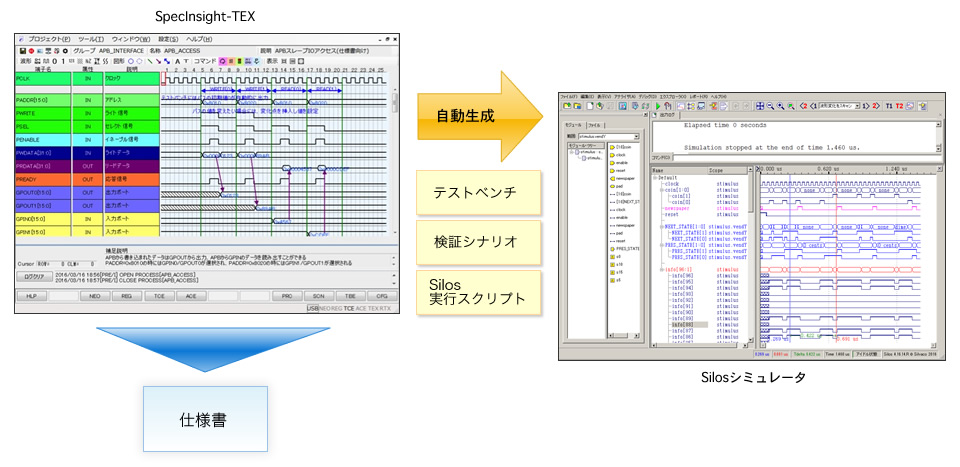The image size is (960, 467).
Task: Collapse the info[96:1] bus in signal list
Action: [662, 269]
